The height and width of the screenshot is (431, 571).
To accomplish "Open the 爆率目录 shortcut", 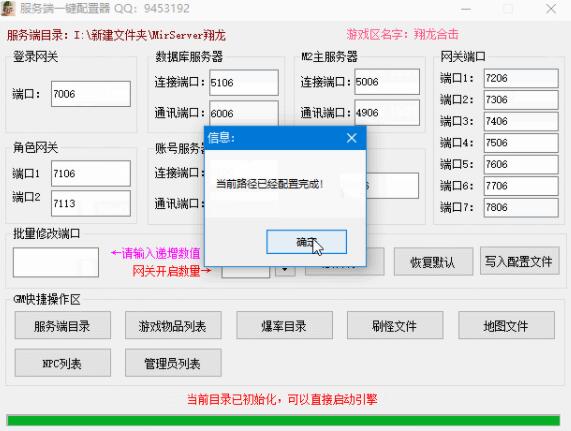I will tap(284, 325).
